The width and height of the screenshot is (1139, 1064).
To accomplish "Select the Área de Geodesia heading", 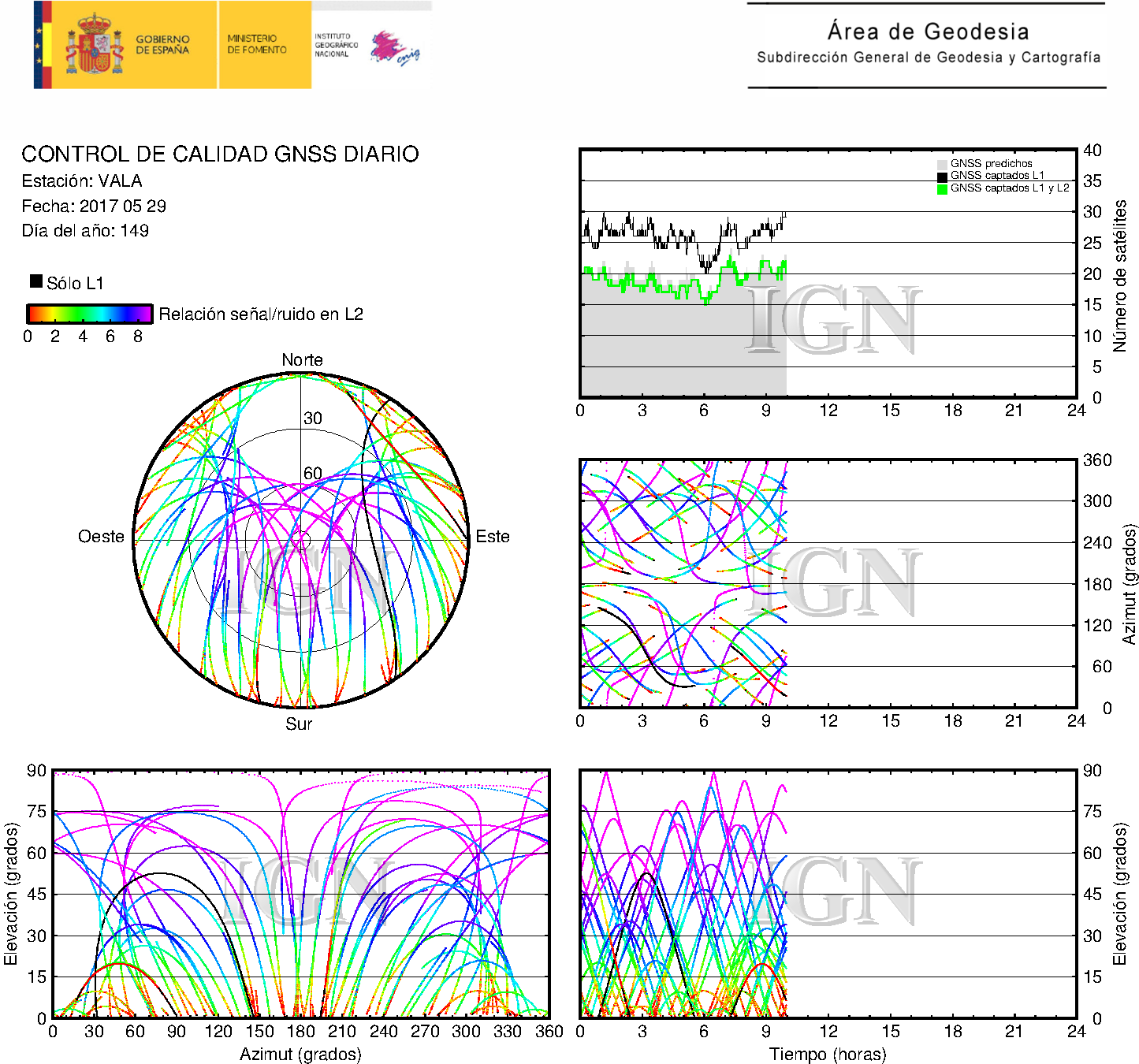I will [928, 32].
